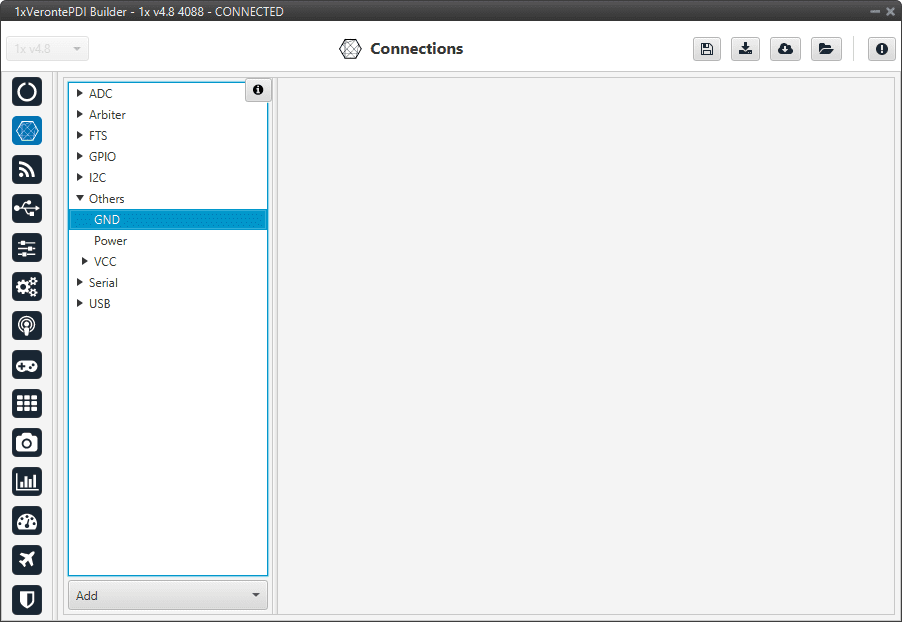Select the Others tree label
Screen dimensions: 902x622
coord(106,199)
